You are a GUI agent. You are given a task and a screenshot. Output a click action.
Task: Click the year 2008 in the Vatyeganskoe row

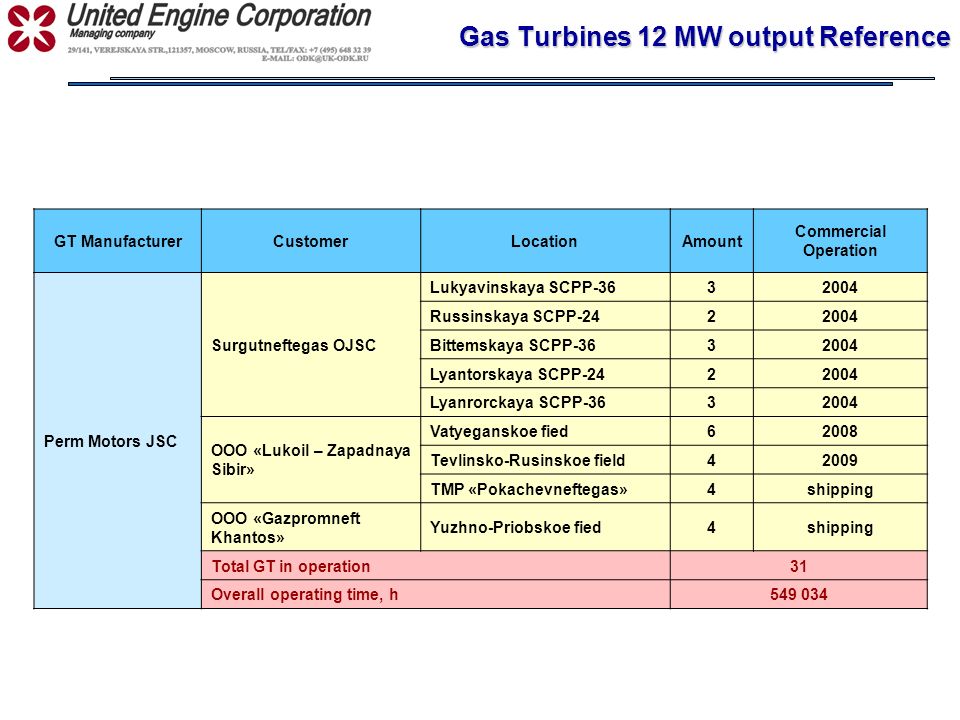click(x=840, y=432)
